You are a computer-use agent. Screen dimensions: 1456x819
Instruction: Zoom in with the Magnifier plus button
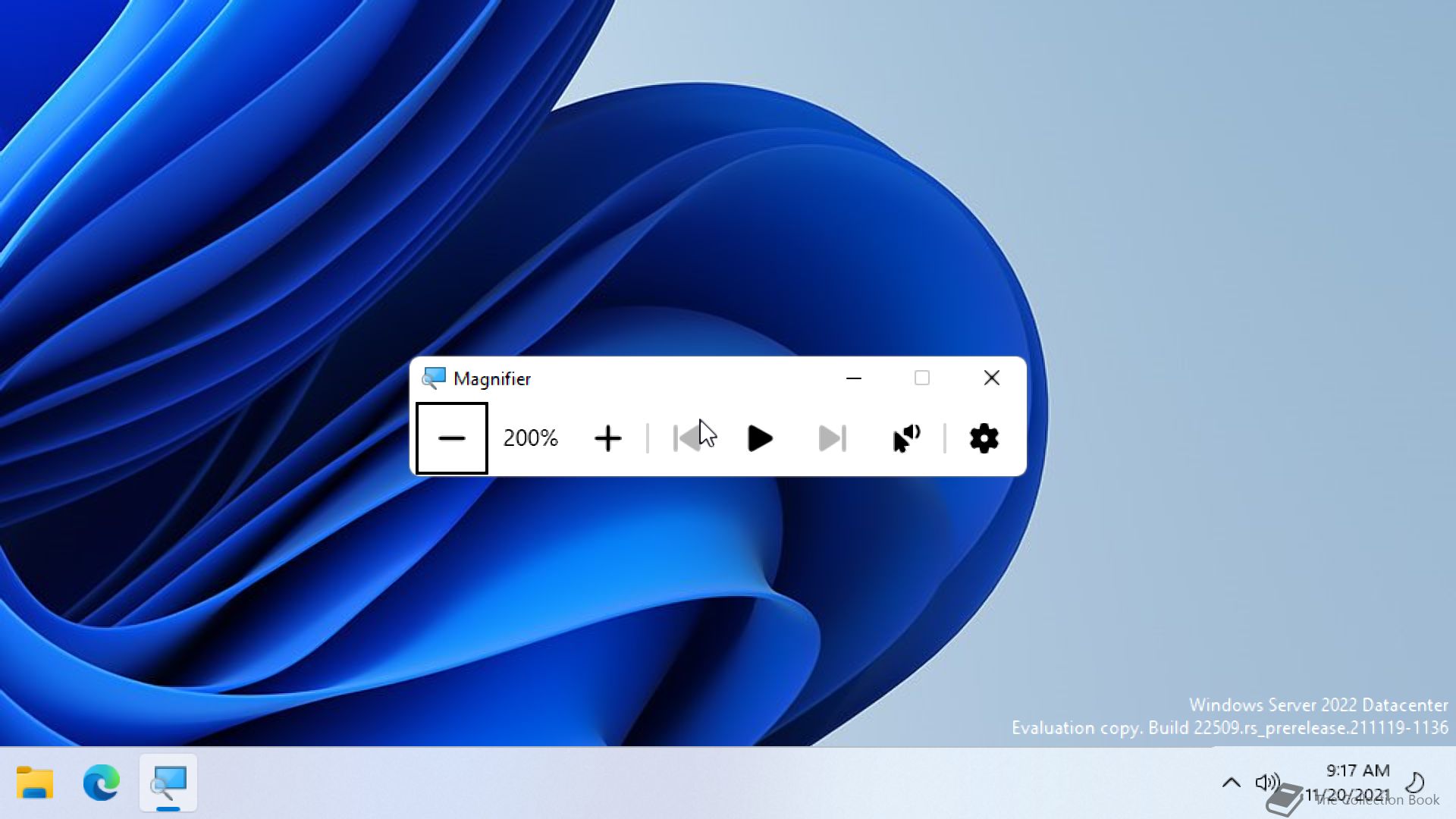[x=607, y=438]
